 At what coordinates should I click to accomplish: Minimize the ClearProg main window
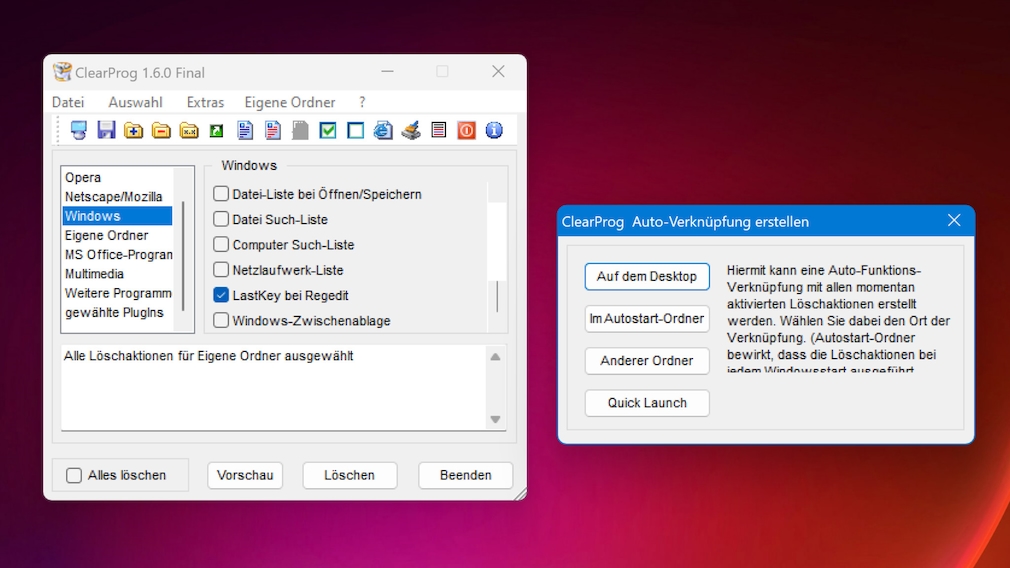[387, 71]
